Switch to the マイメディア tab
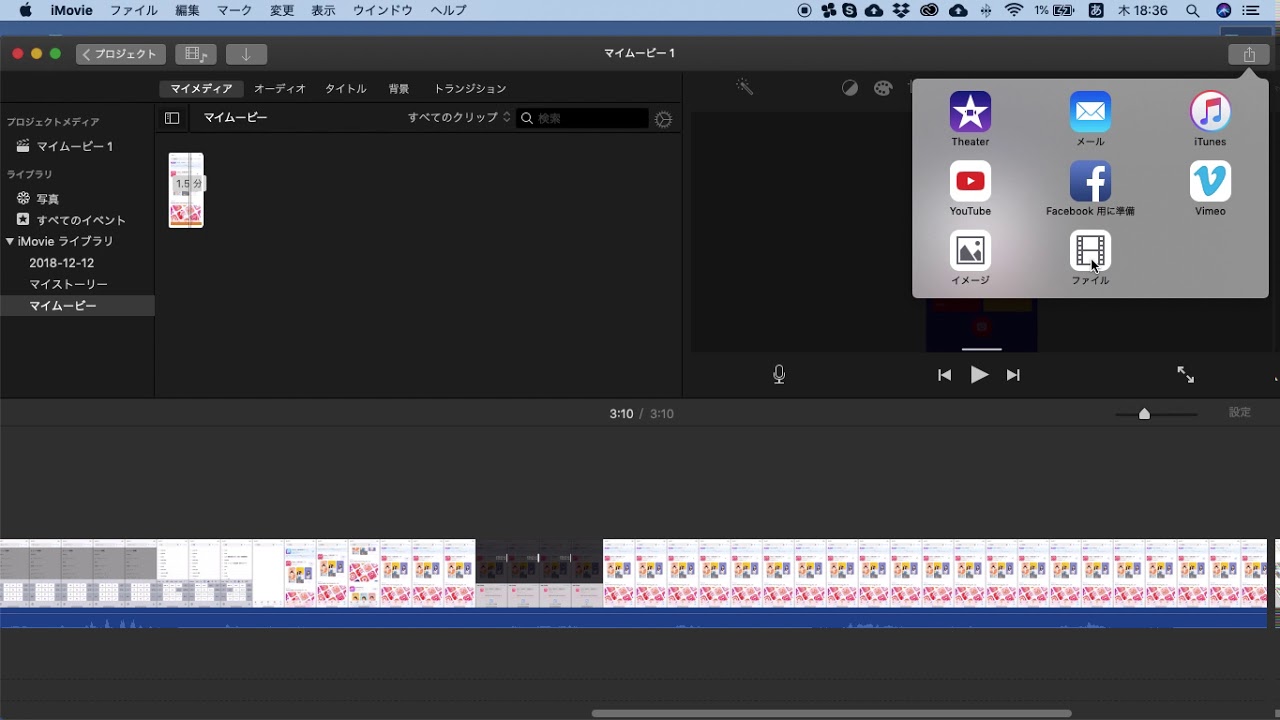 pyautogui.click(x=201, y=89)
